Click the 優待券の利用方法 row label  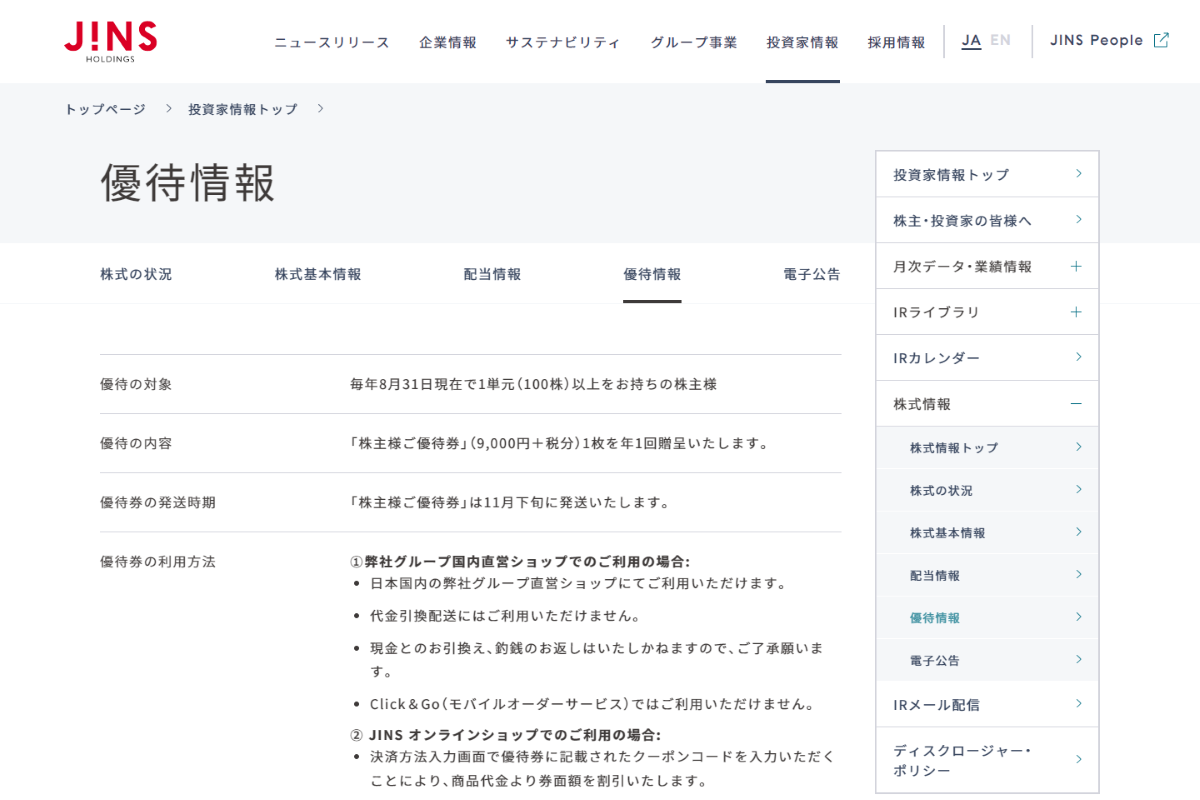pyautogui.click(x=158, y=561)
